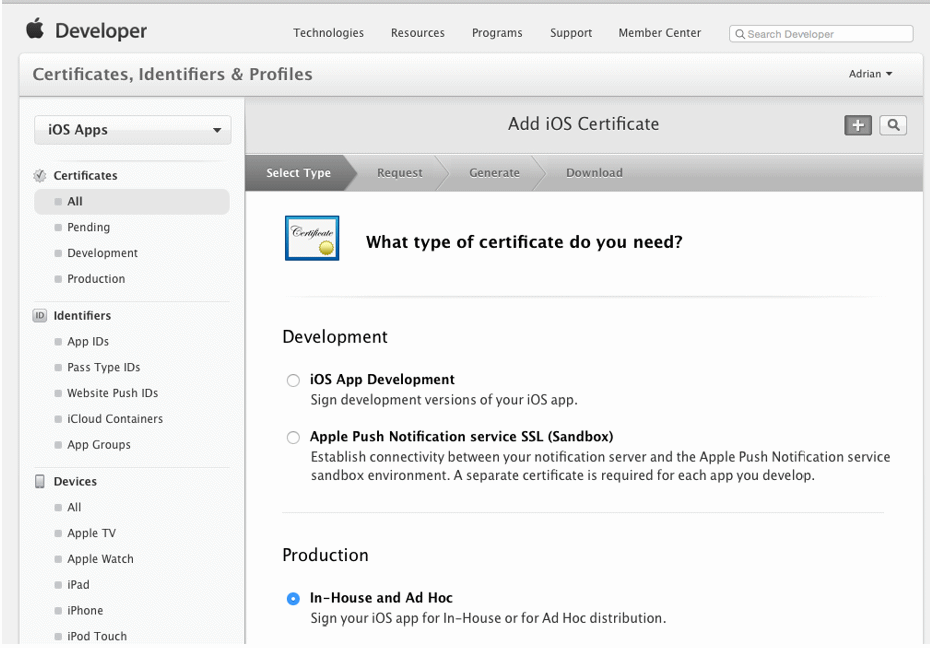Open iPhone devices
Screen dimensions: 930x648
(85, 611)
